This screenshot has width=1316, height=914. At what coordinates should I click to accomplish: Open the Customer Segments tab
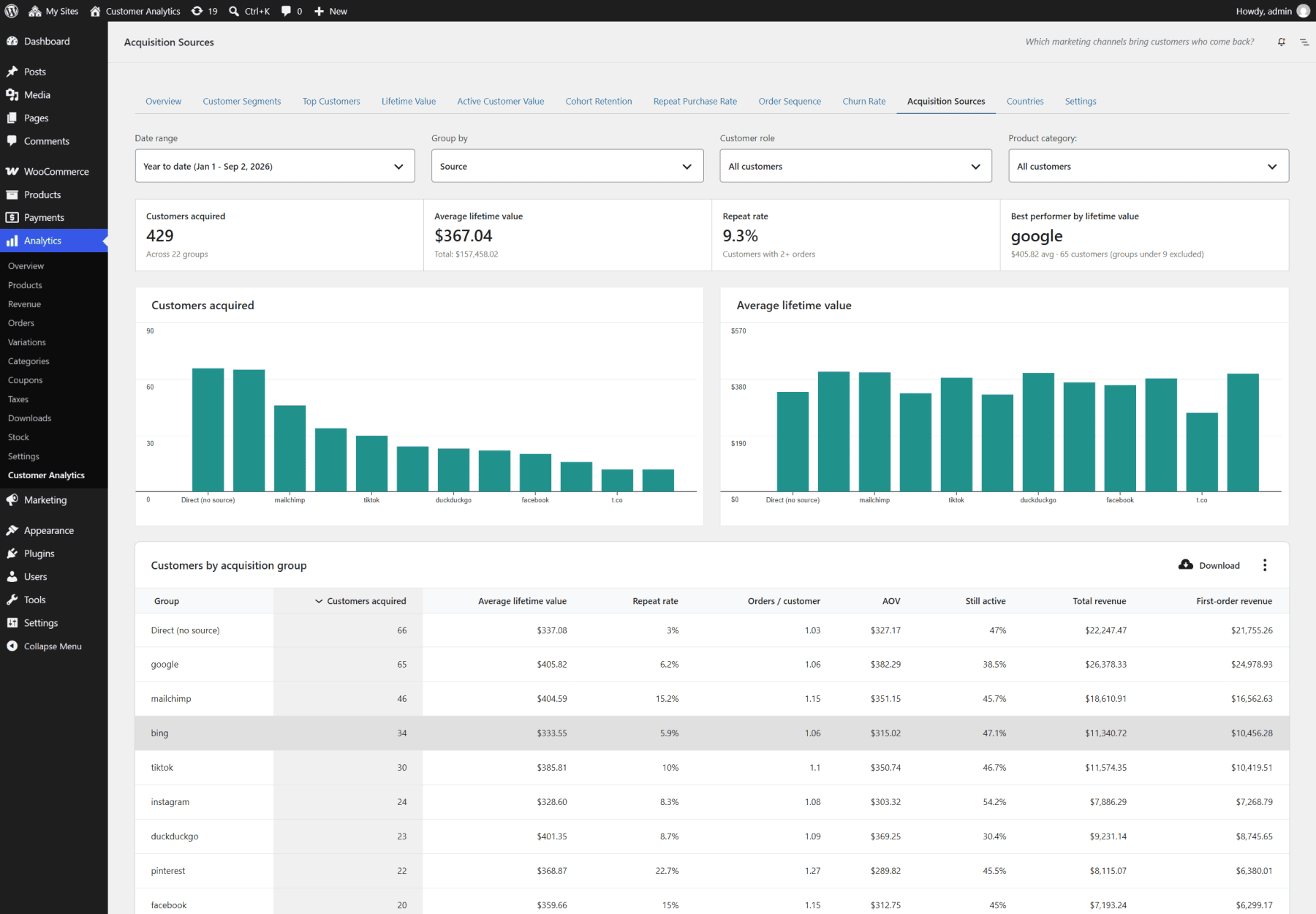click(x=242, y=101)
